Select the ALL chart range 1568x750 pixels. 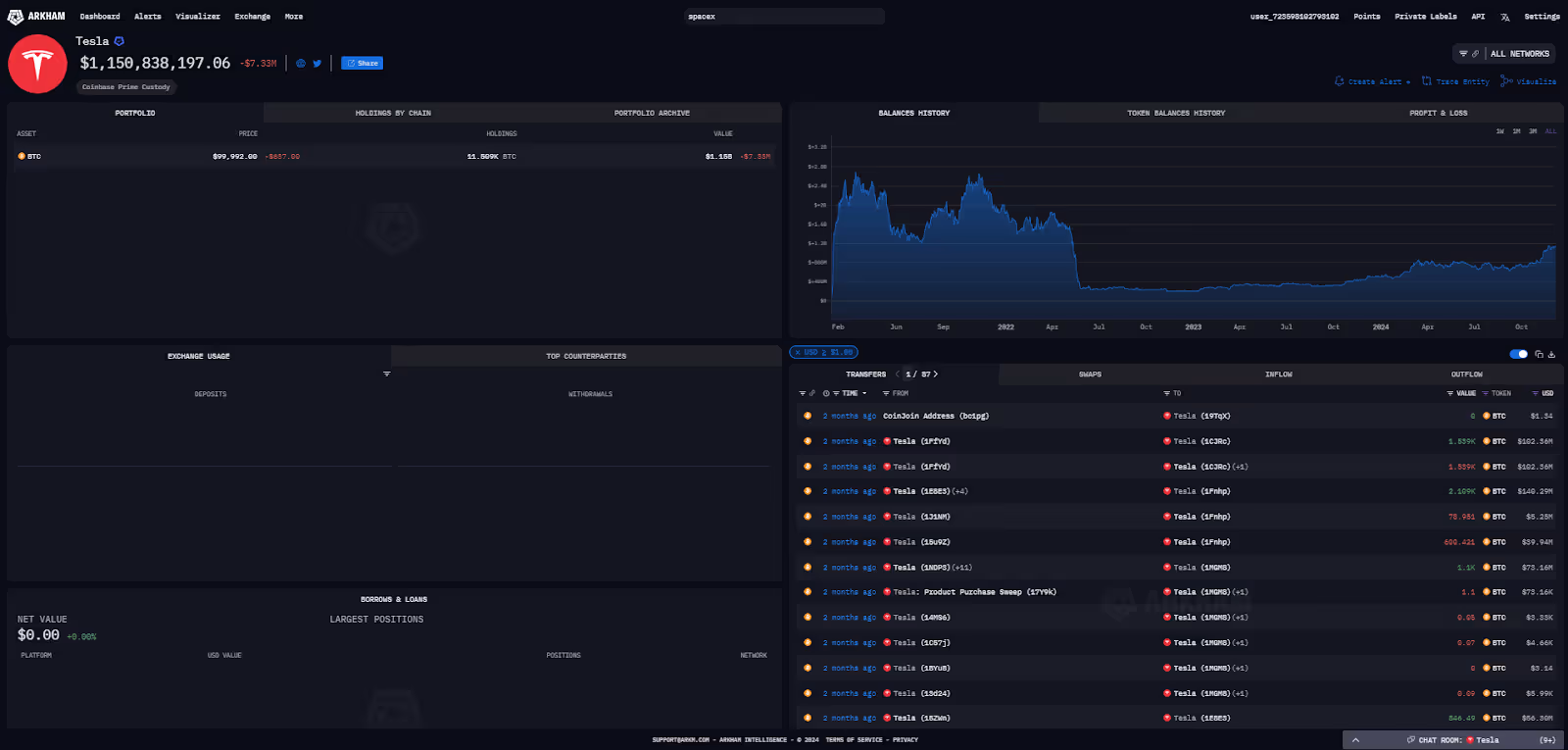pyautogui.click(x=1550, y=131)
